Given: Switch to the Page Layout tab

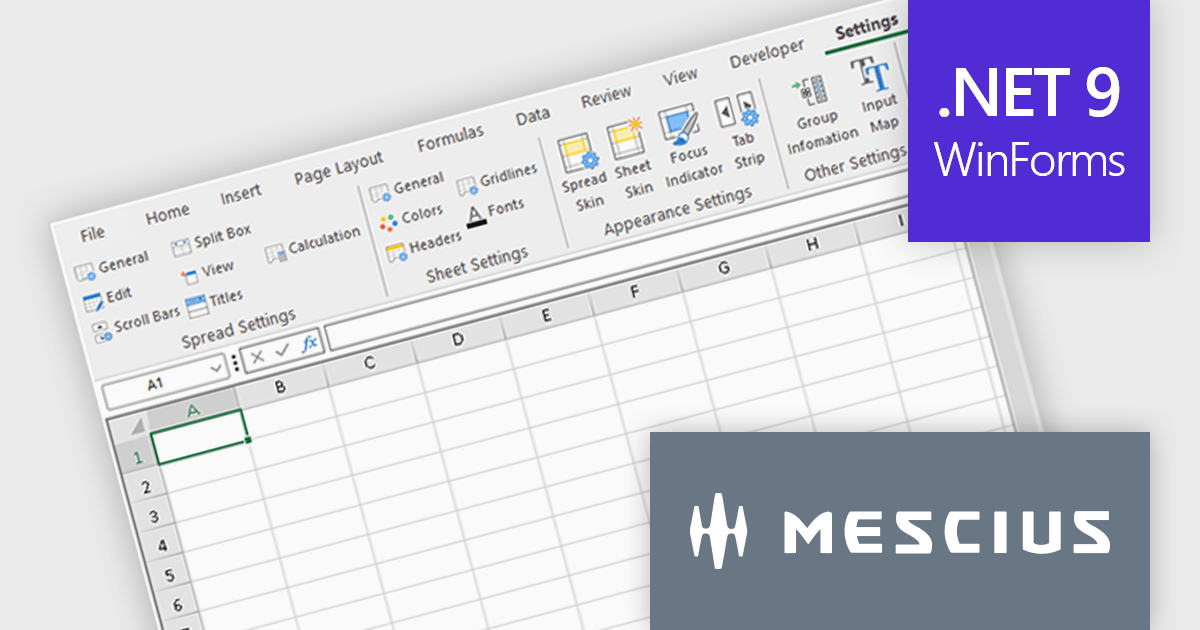Looking at the screenshot, I should click(x=338, y=168).
